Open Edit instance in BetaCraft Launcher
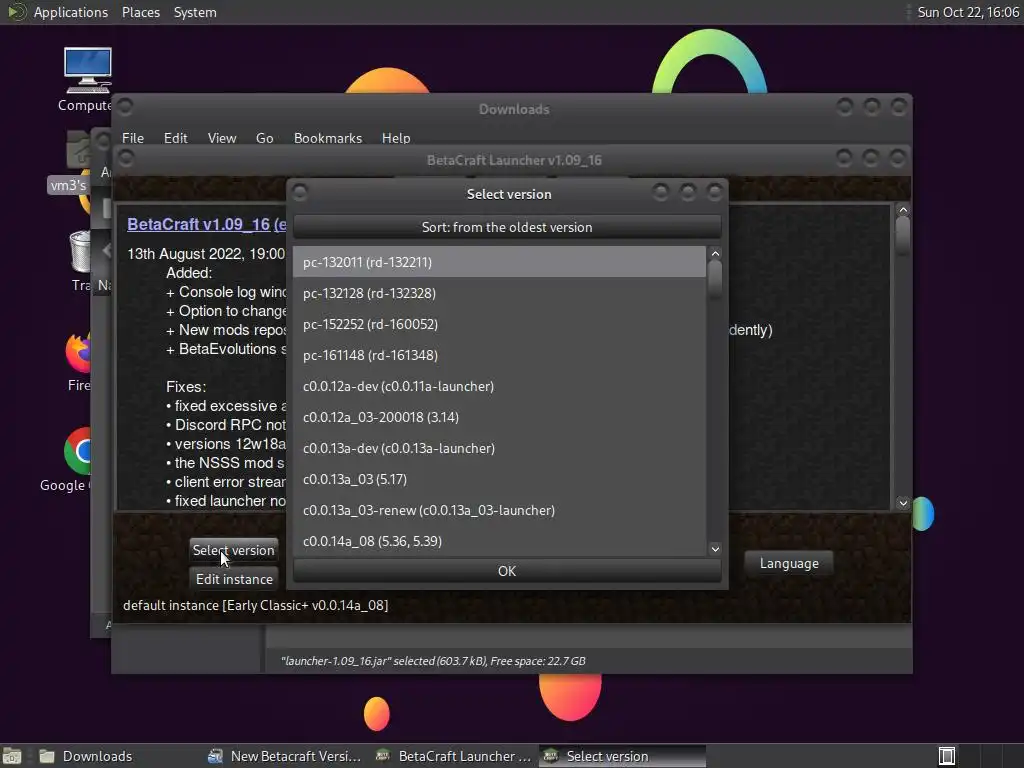This screenshot has height=768, width=1024. (x=234, y=579)
